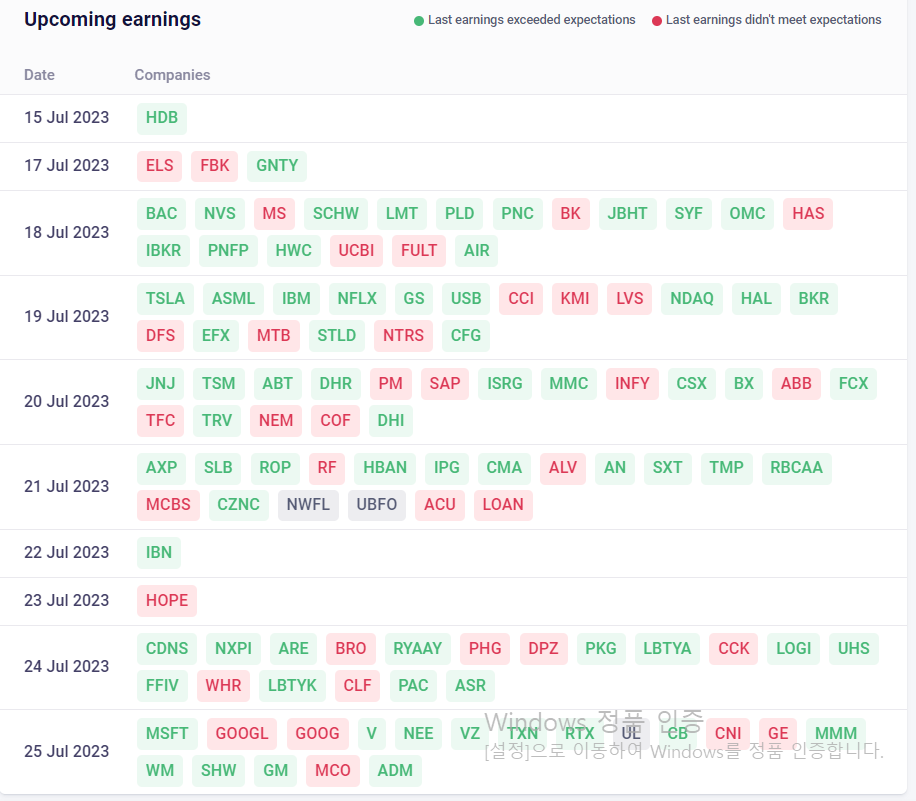Screen dimensions: 916x801
Task: Open the FCX ticker chip
Action: (x=853, y=383)
